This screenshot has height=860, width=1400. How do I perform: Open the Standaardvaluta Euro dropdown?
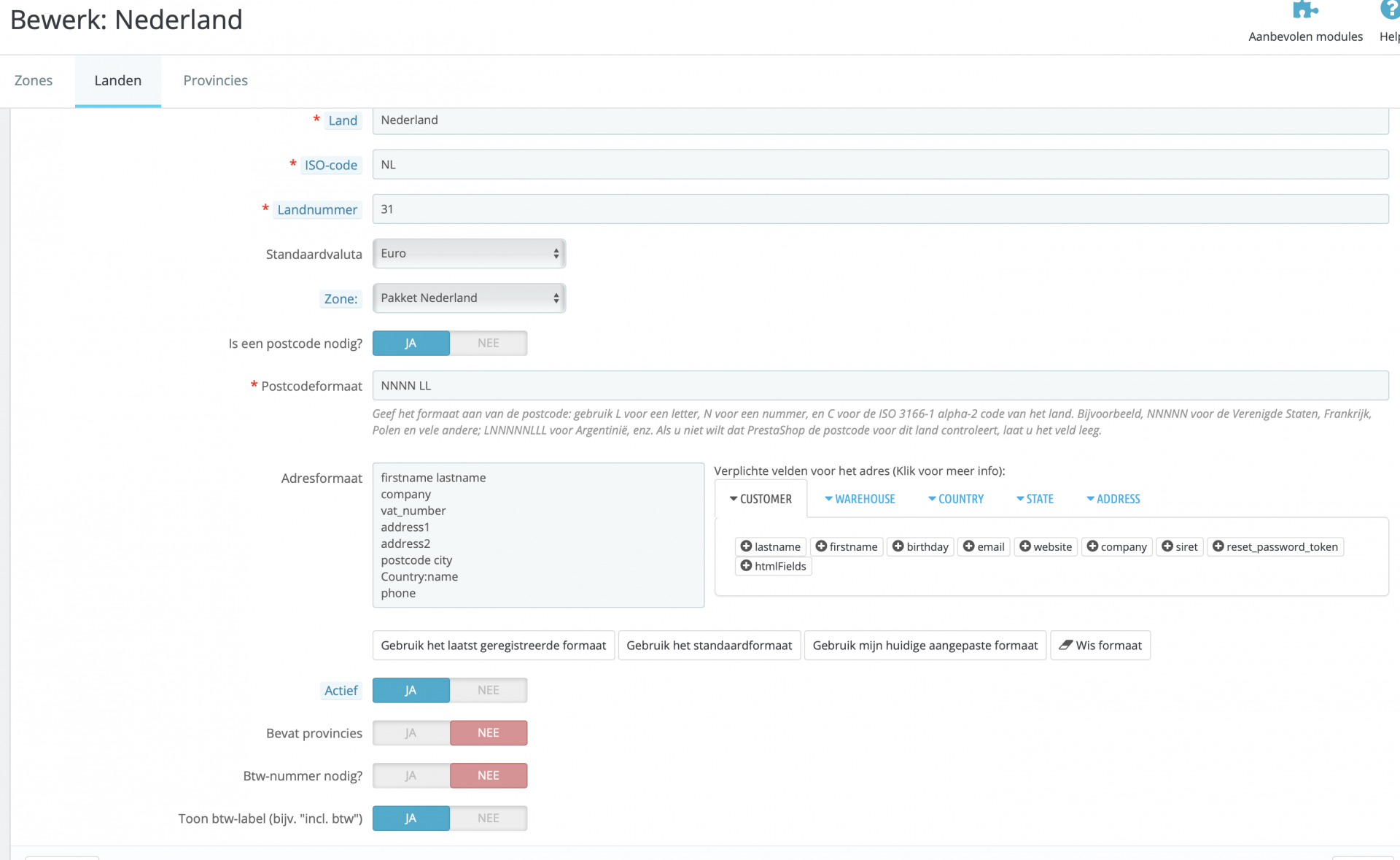(x=469, y=254)
